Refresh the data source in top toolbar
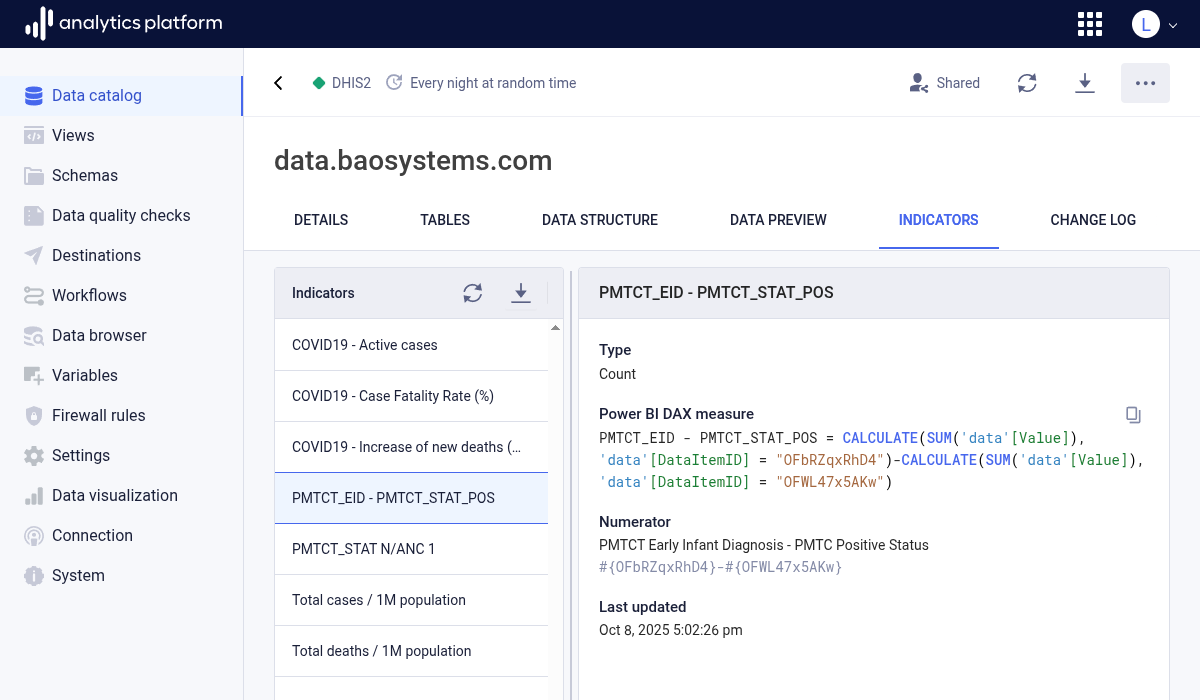 (x=1027, y=83)
